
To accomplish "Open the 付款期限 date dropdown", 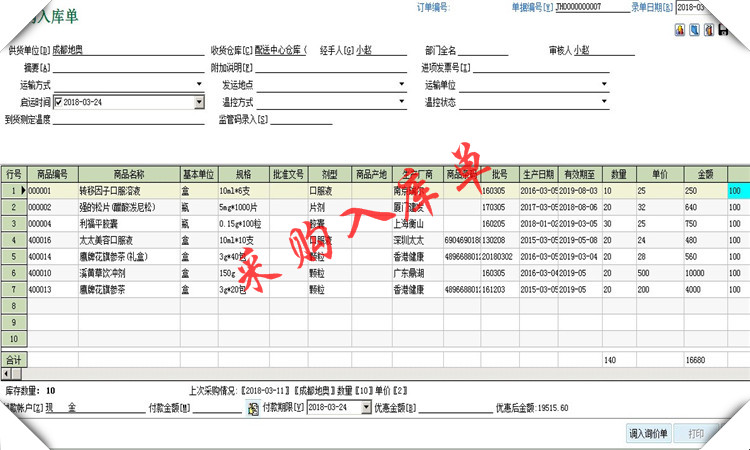I will tap(365, 408).
